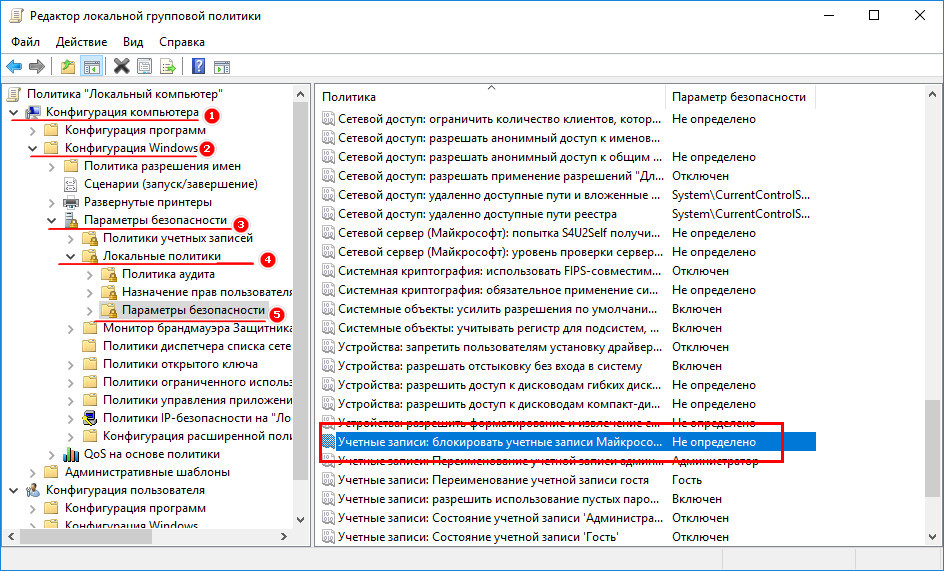The height and width of the screenshot is (571, 944).
Task: Click icon beside Состояние учетной записи 'Гость' policy
Action: point(328,537)
